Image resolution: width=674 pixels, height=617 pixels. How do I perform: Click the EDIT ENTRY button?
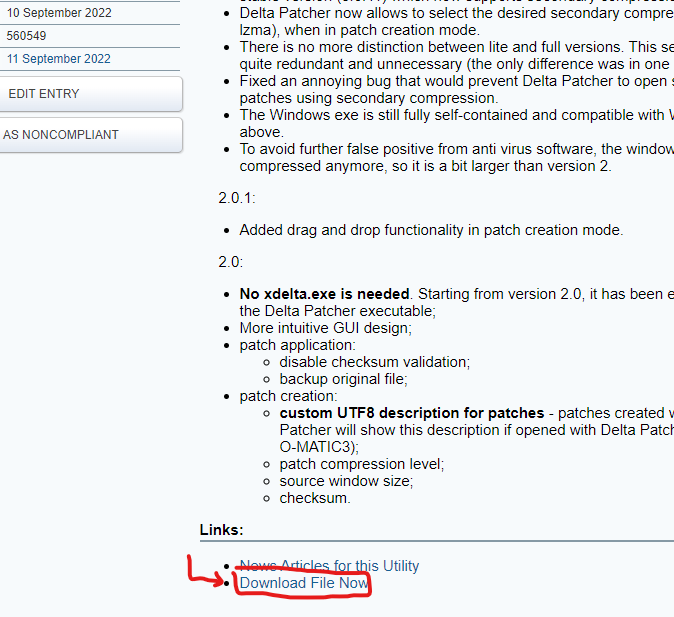click(x=91, y=94)
